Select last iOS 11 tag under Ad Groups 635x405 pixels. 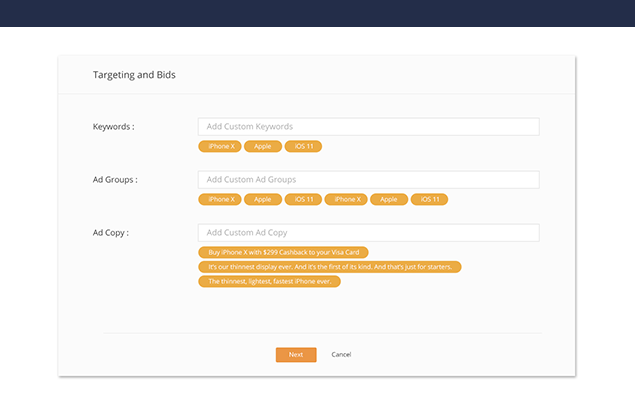(429, 199)
